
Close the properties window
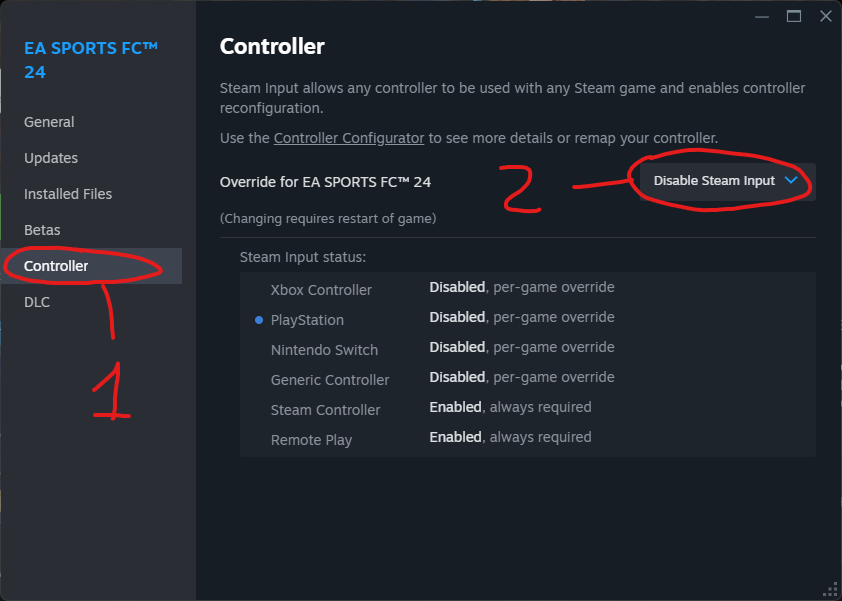(825, 16)
